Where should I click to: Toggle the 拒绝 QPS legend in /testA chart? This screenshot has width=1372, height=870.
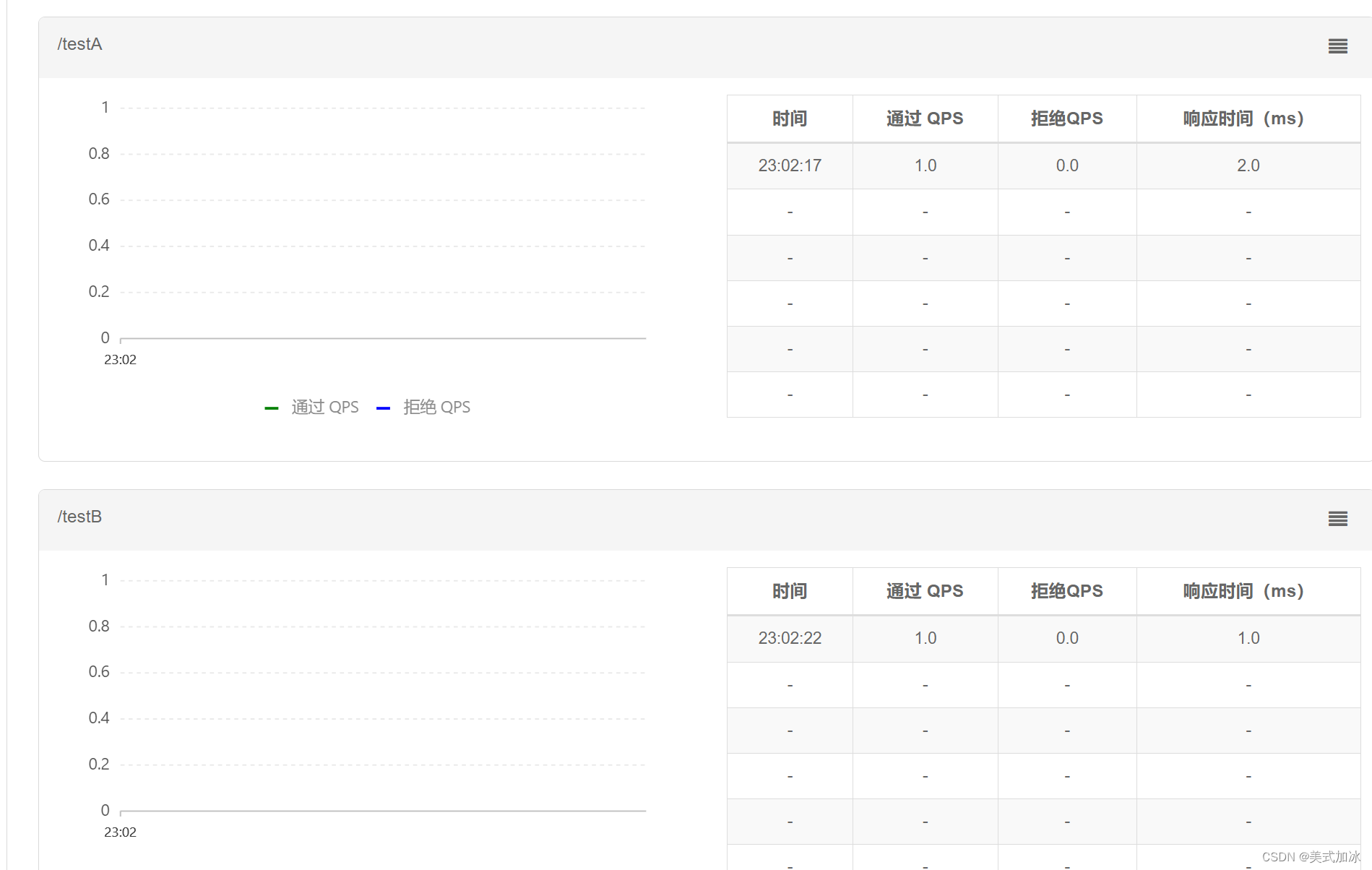click(x=423, y=408)
